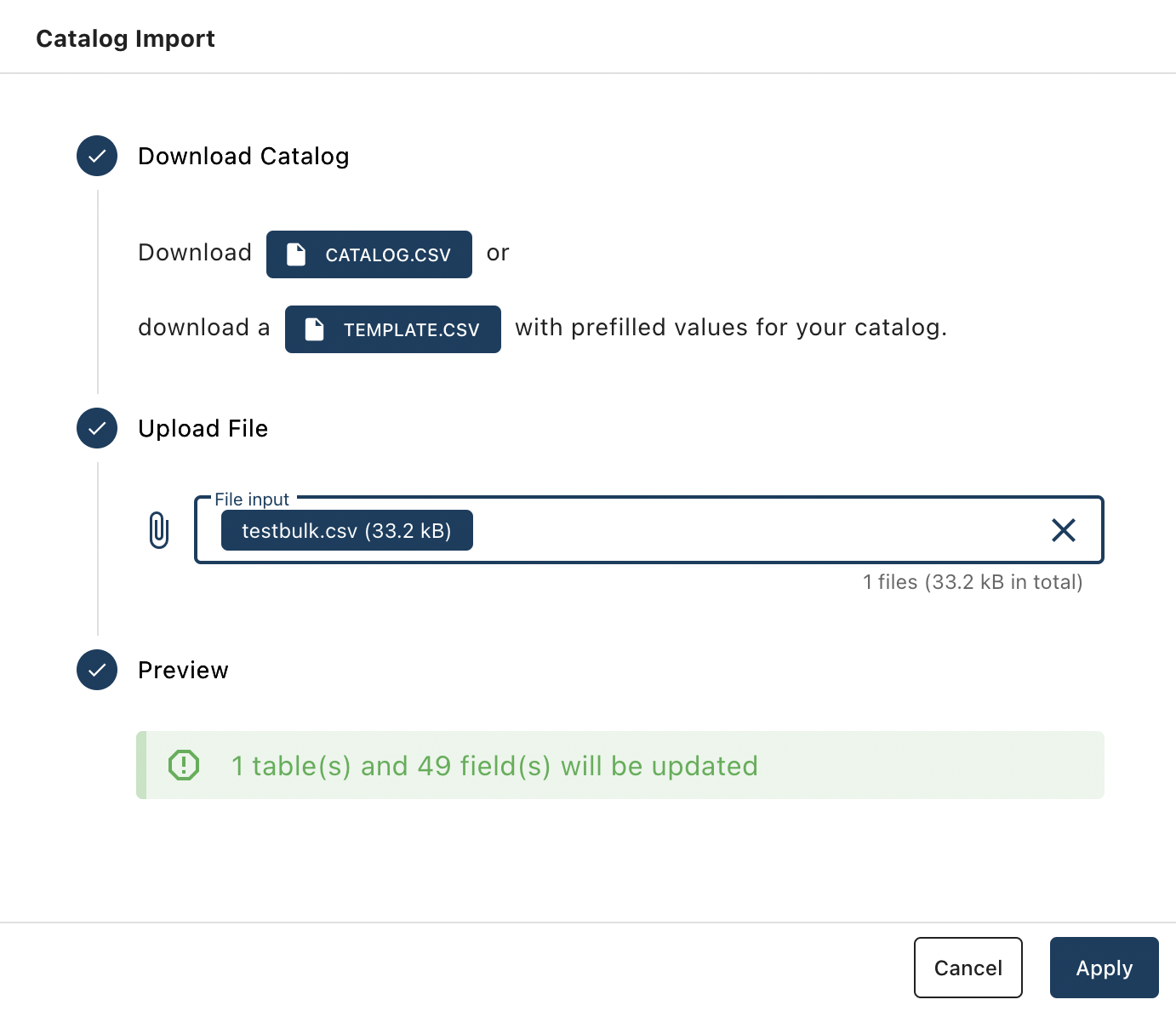Click the file icon on CATALOG.CSV button
This screenshot has height=1011, width=1176.
[296, 254]
